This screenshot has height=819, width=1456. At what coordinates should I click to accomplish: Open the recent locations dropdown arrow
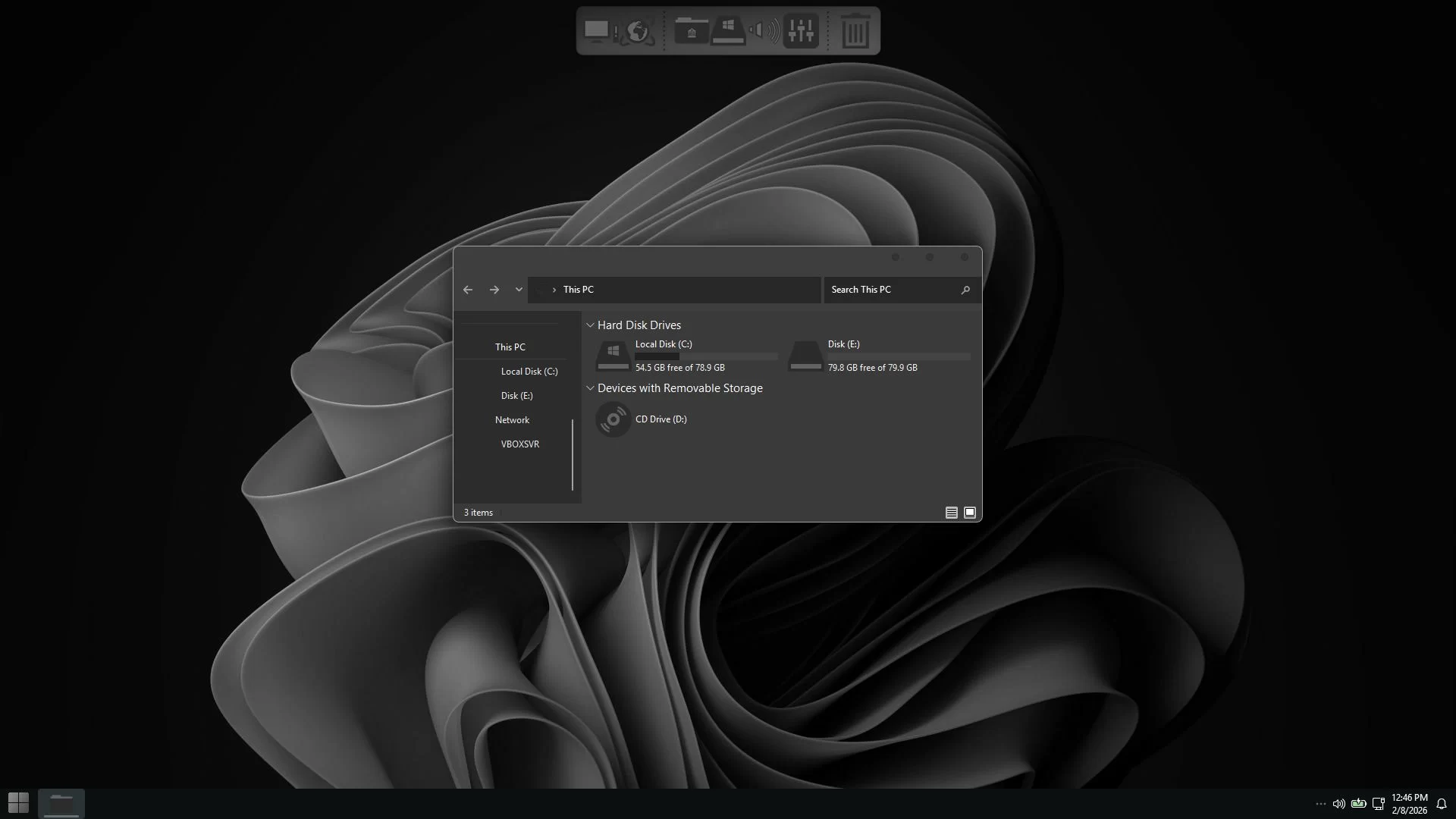tap(519, 290)
